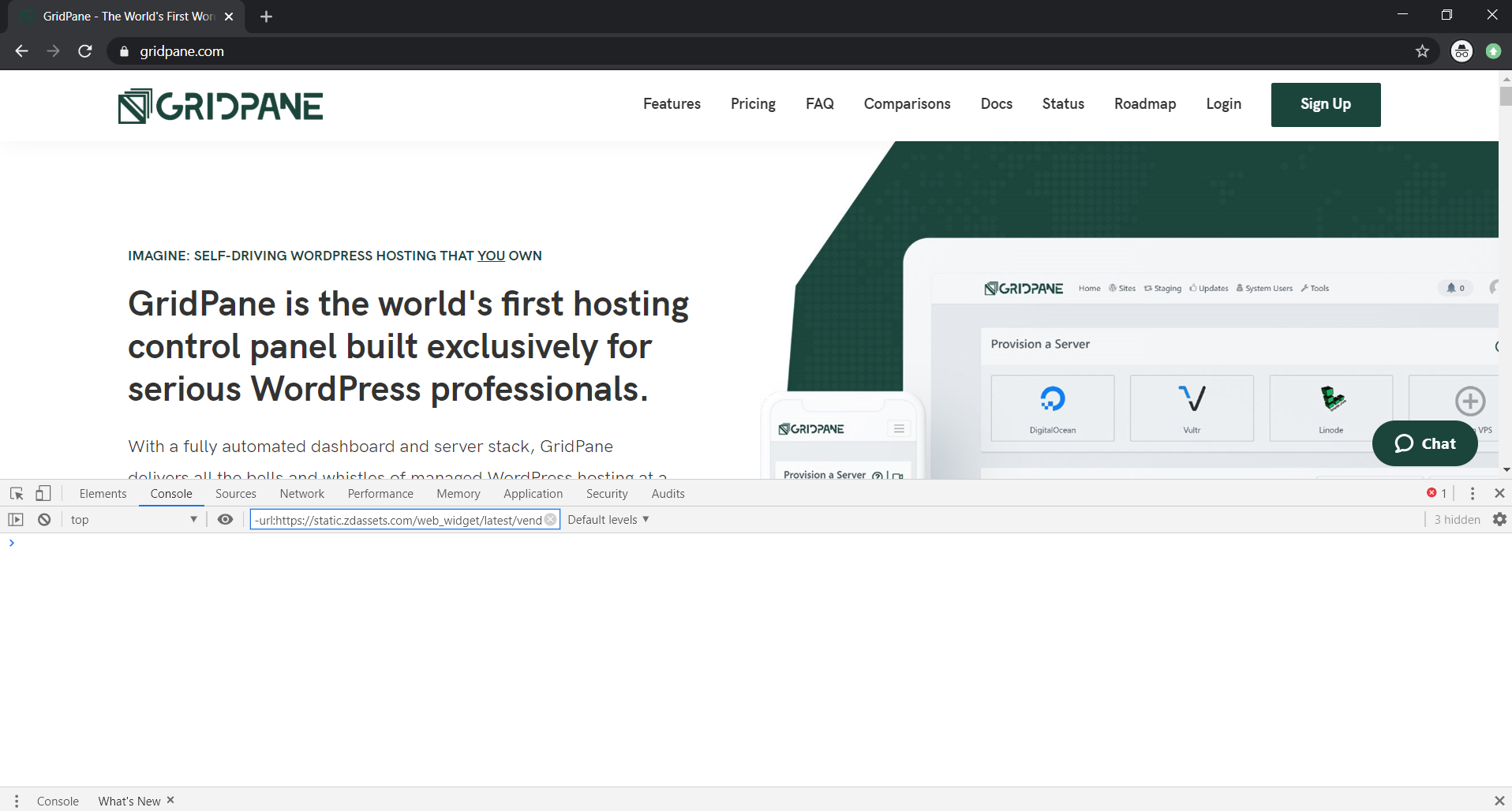Close the DevTools drawer
The image size is (1512, 811).
(1499, 801)
